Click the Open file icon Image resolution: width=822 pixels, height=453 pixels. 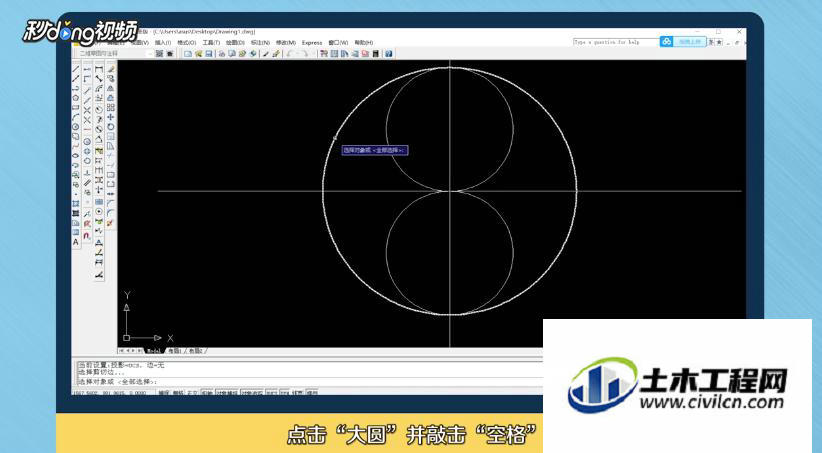click(x=198, y=53)
